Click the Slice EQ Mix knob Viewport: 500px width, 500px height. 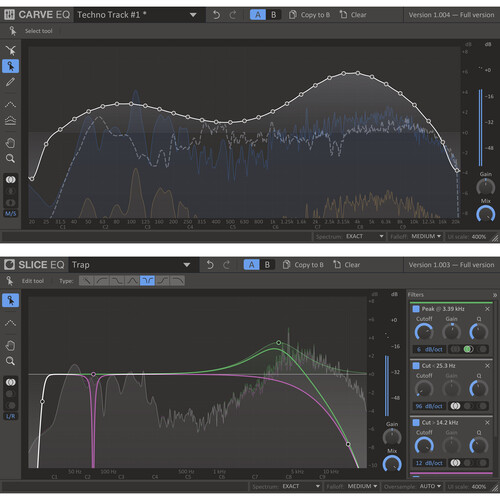click(392, 464)
